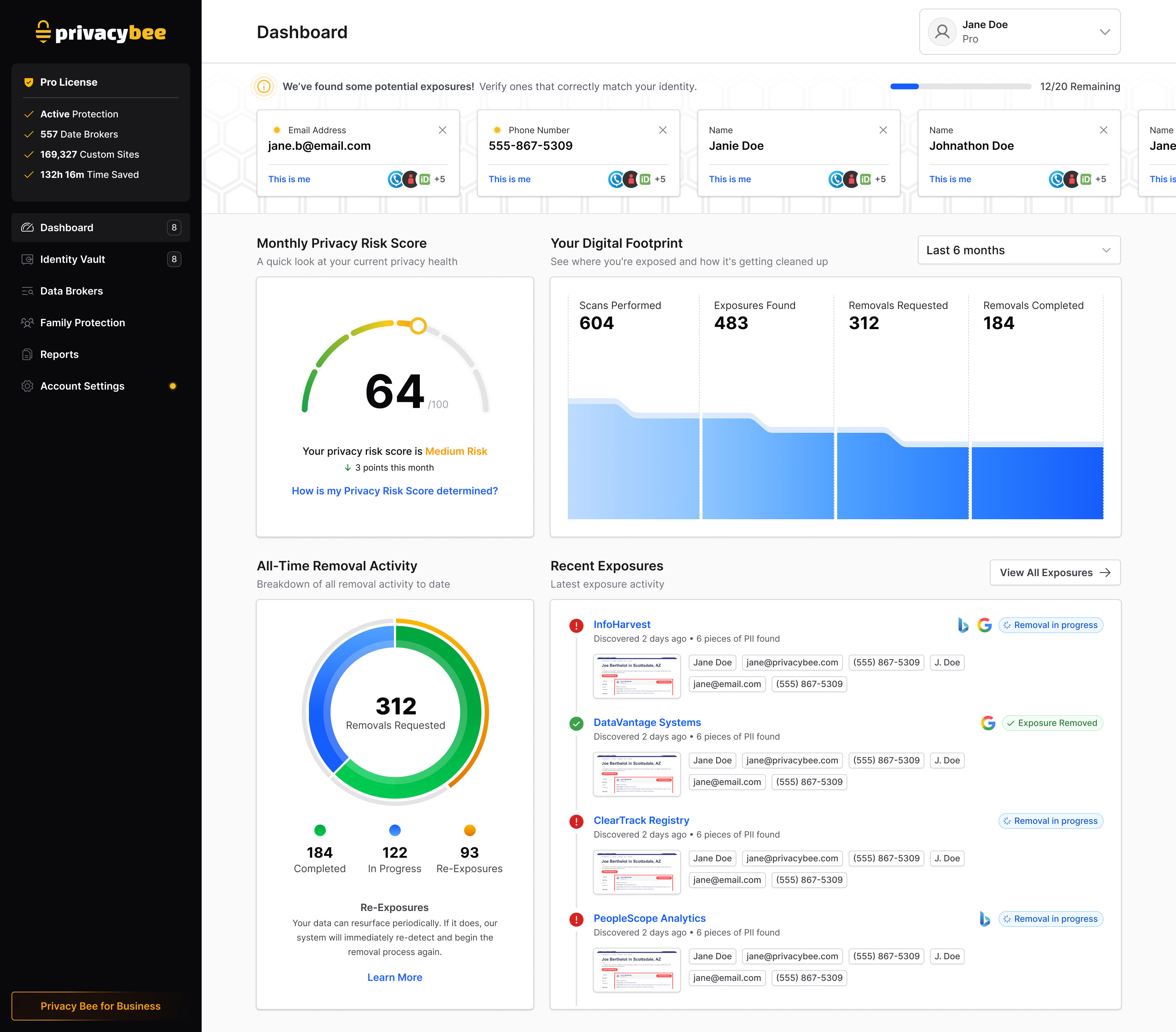
Task: Open How is my Privacy Risk Score determined link
Action: tap(395, 491)
